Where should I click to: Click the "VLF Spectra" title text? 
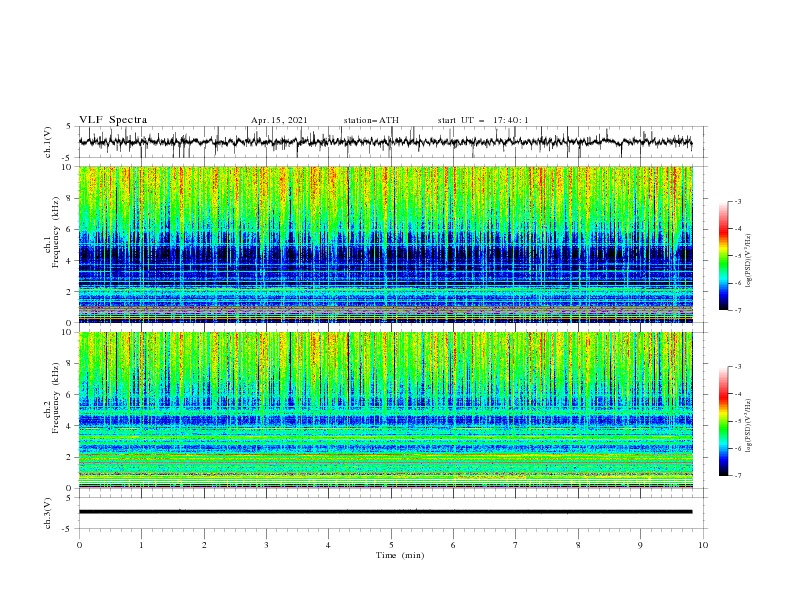click(113, 120)
